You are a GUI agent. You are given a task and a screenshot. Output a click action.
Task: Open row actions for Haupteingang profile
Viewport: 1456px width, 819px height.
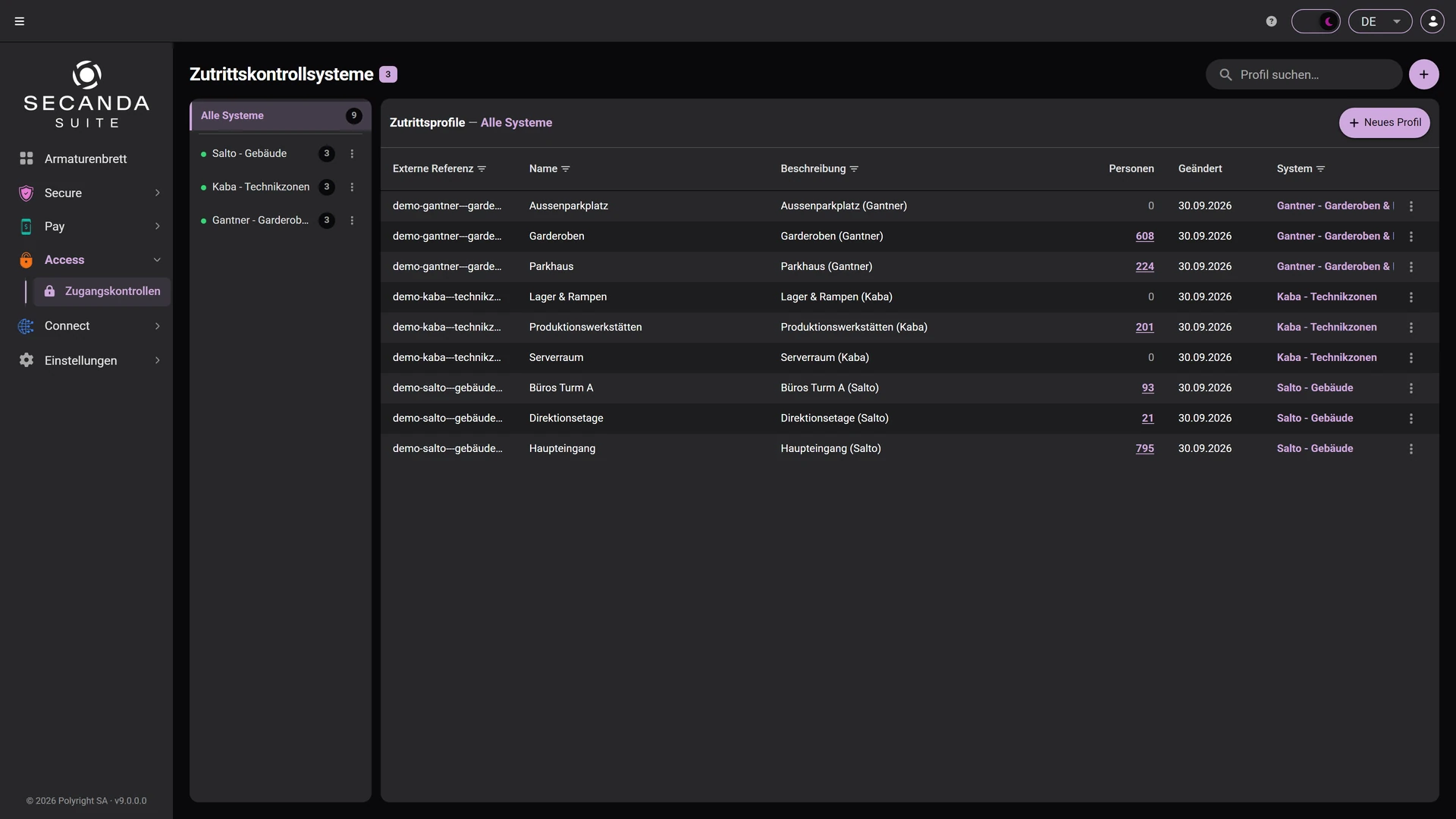click(x=1411, y=449)
